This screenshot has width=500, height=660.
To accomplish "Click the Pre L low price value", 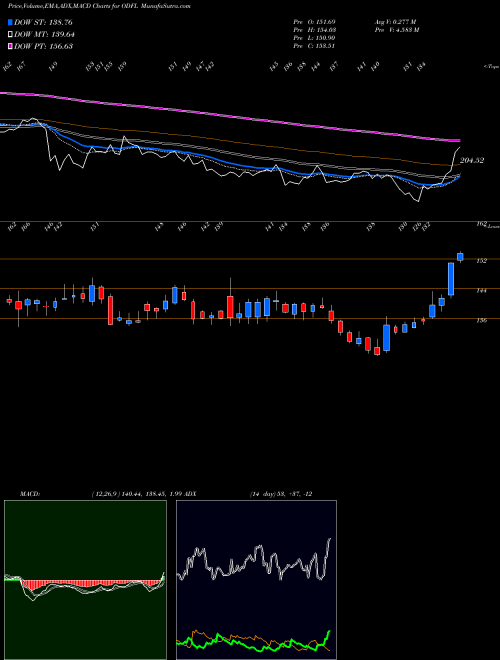I will (314, 38).
